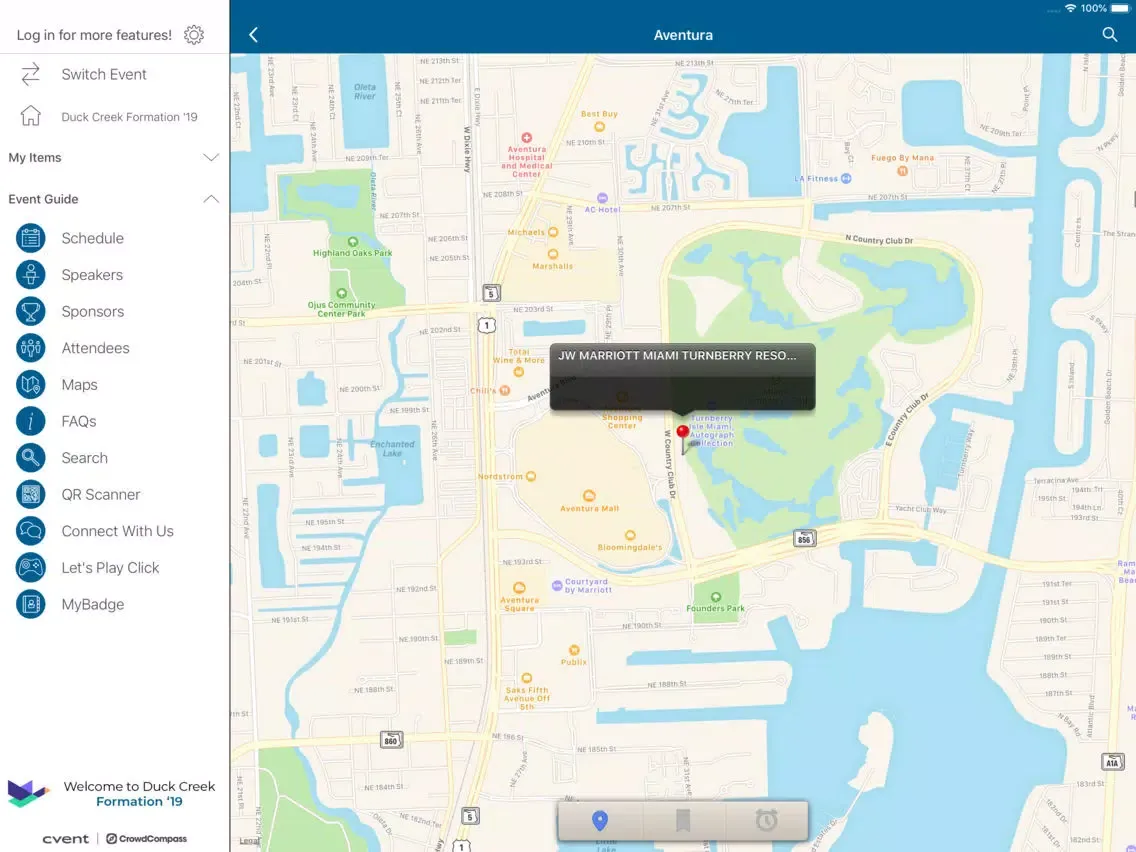Viewport: 1136px width, 852px height.
Task: Open the QR Scanner label
Action: [101, 494]
